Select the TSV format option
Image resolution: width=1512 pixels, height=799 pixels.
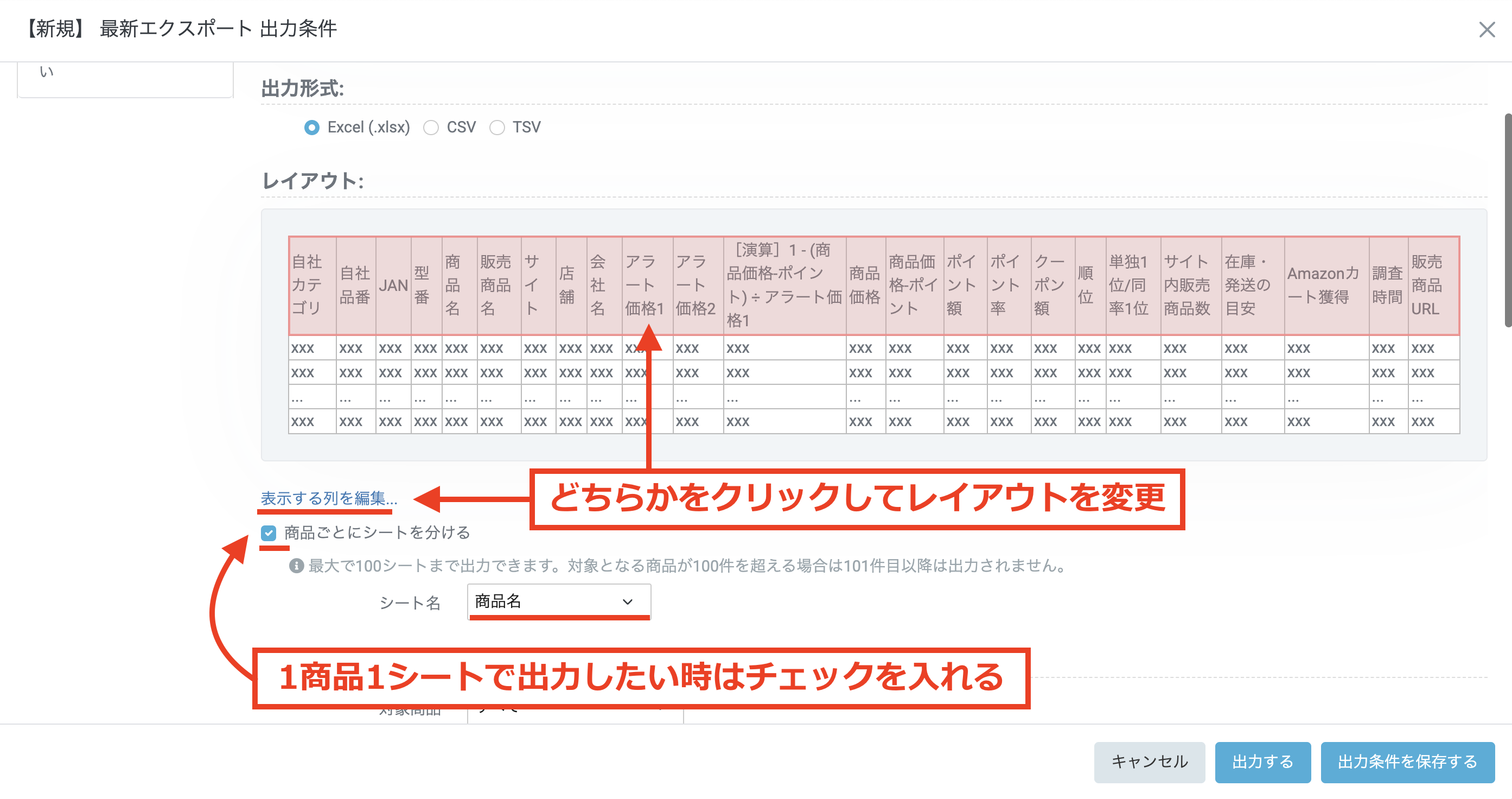(497, 128)
